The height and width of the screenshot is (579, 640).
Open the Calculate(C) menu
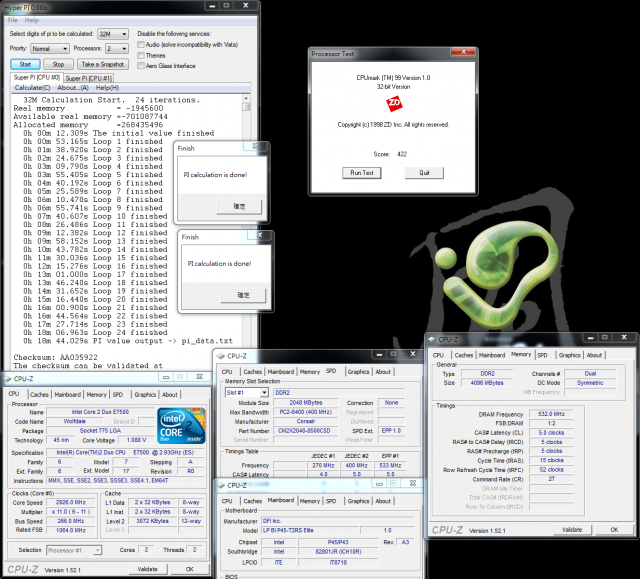(32, 88)
